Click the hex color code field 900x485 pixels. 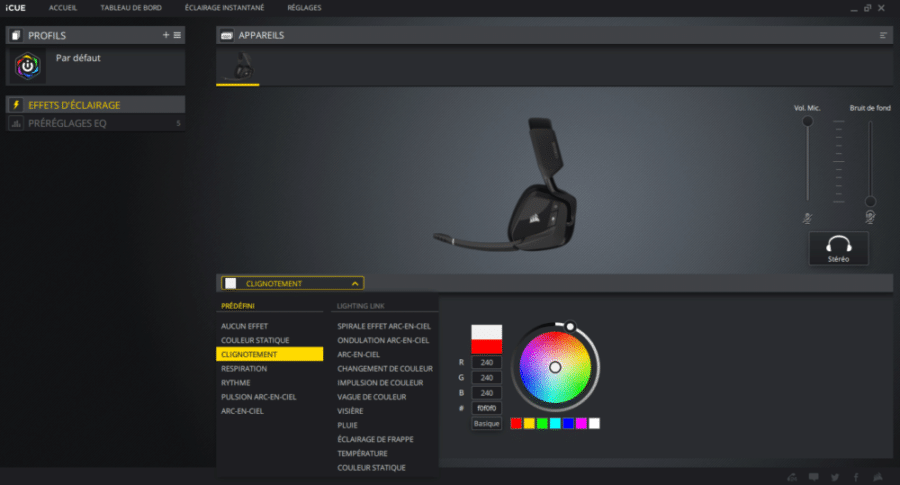486,408
